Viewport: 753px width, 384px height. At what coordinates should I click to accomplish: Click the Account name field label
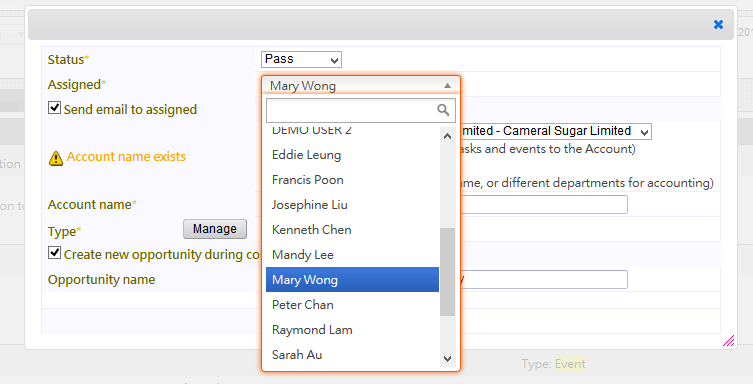pyautogui.click(x=92, y=204)
